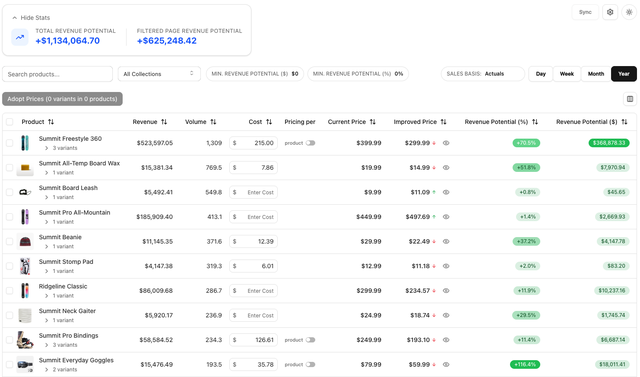Image resolution: width=640 pixels, height=377 pixels.
Task: Sort by the Product column arrows
Action: [x=51, y=122]
